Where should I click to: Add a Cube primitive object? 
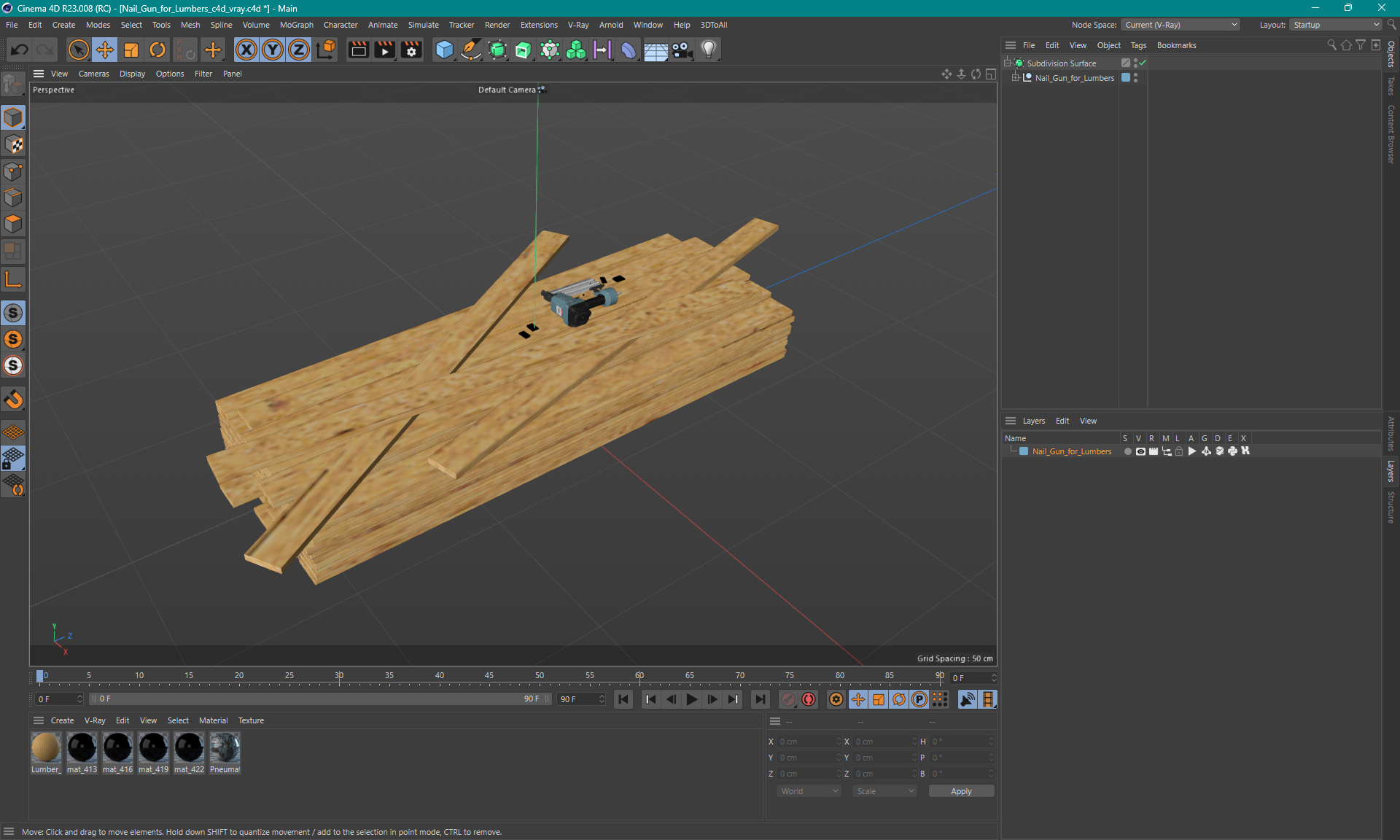click(444, 50)
